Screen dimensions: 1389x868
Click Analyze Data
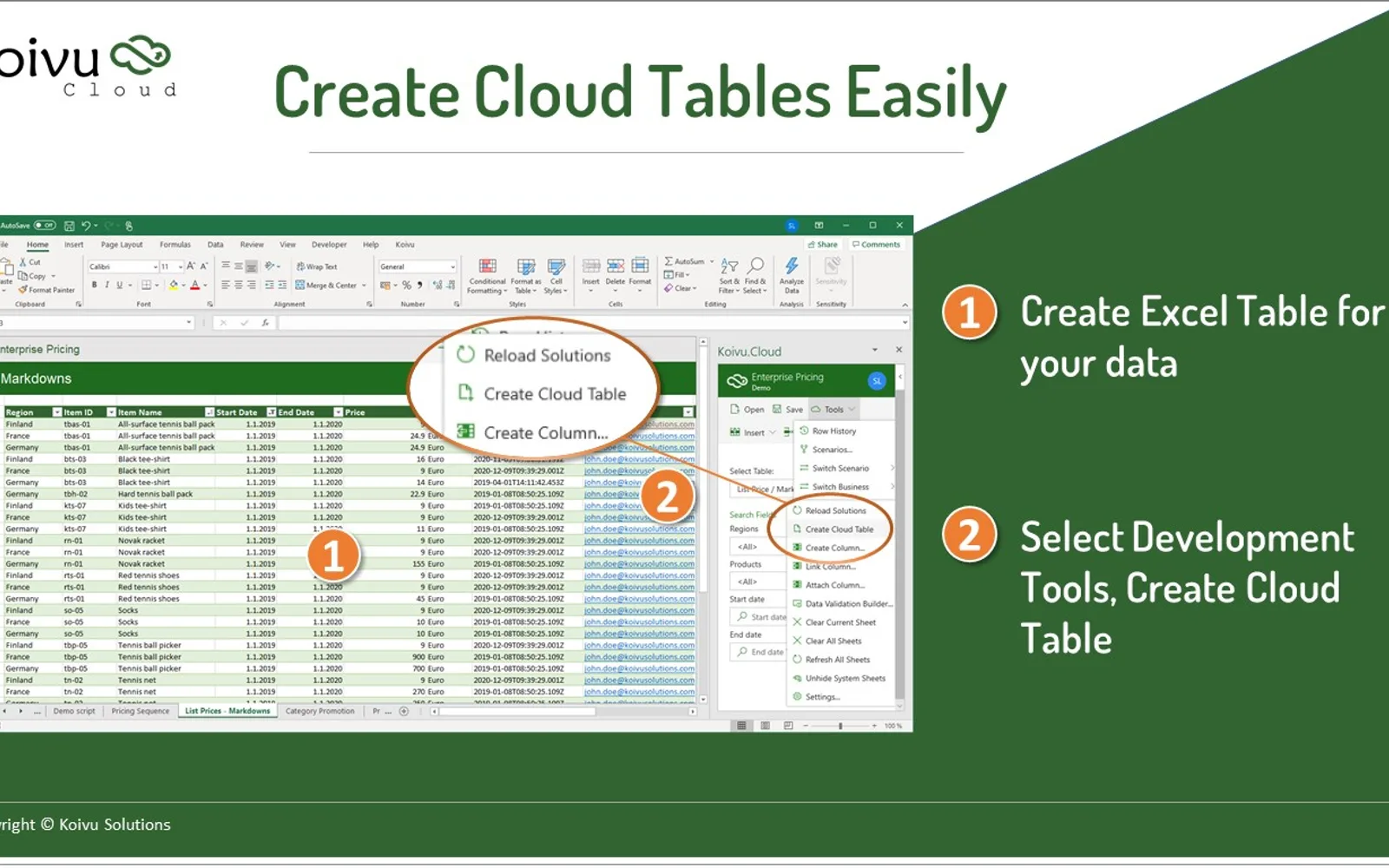[792, 276]
